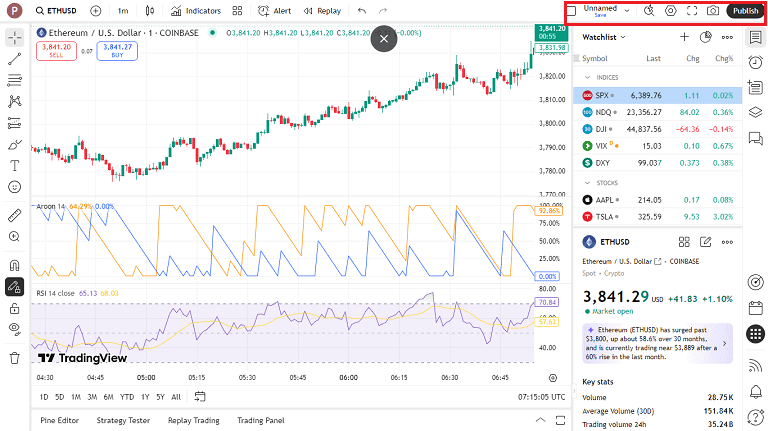Image resolution: width=768 pixels, height=431 pixels.
Task: Click the 3,841.27 BUY button
Action: coord(117,51)
